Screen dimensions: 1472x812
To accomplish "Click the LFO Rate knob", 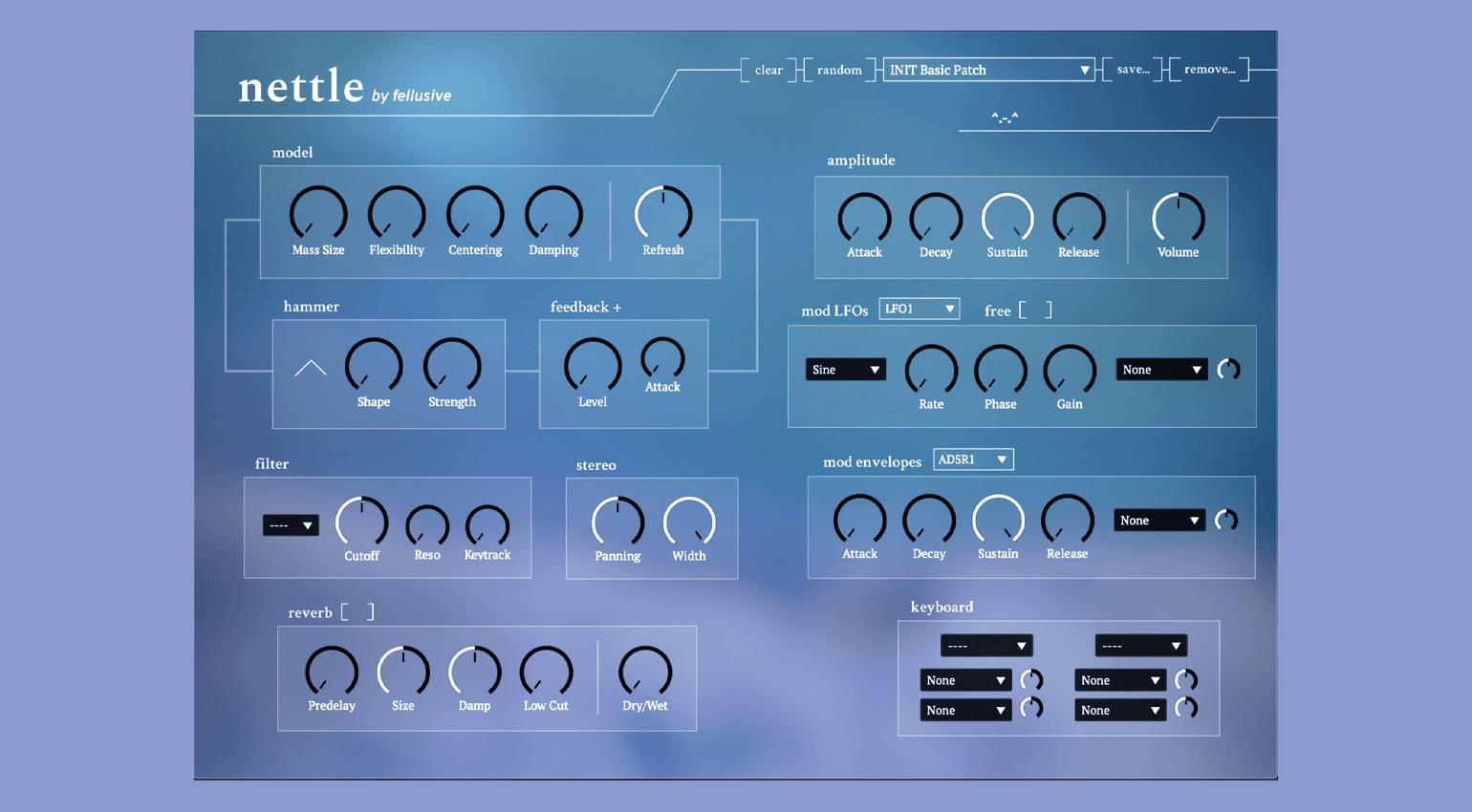I will click(x=931, y=371).
